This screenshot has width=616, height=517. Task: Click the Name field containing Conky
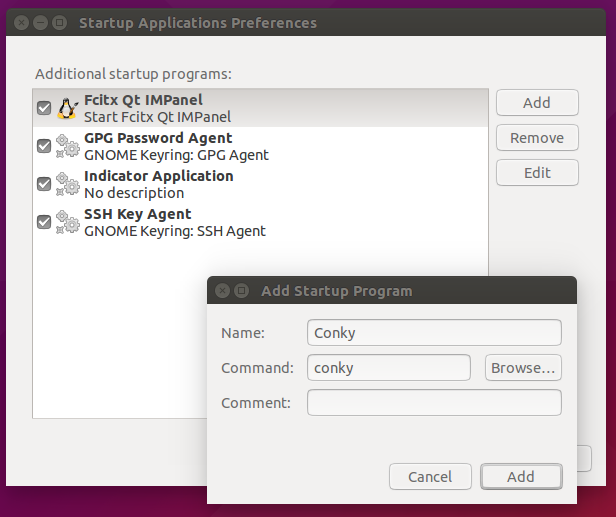coord(434,333)
